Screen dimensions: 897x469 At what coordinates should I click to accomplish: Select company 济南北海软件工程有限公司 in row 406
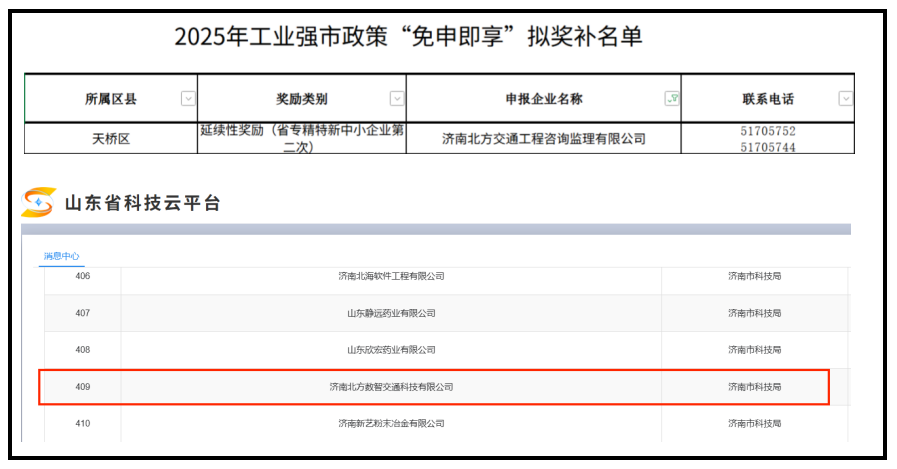tap(391, 276)
